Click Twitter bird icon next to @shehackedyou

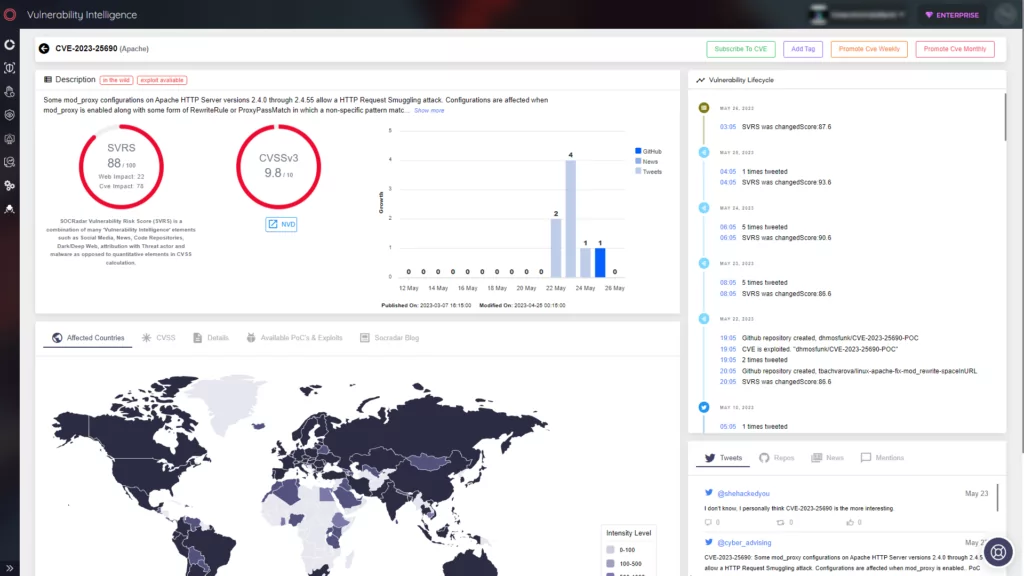pos(709,492)
